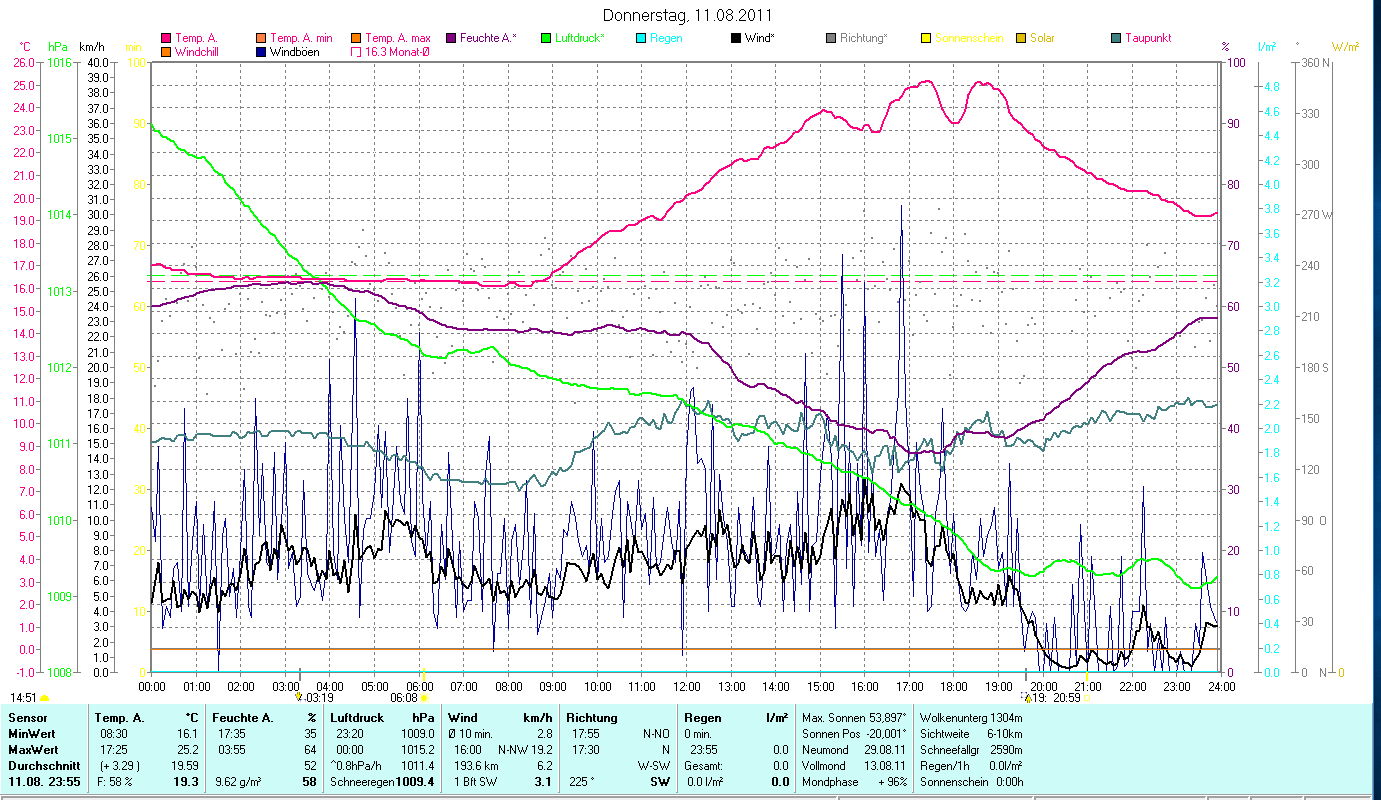Select the purple Feuchte A. legend marker

pyautogui.click(x=451, y=38)
